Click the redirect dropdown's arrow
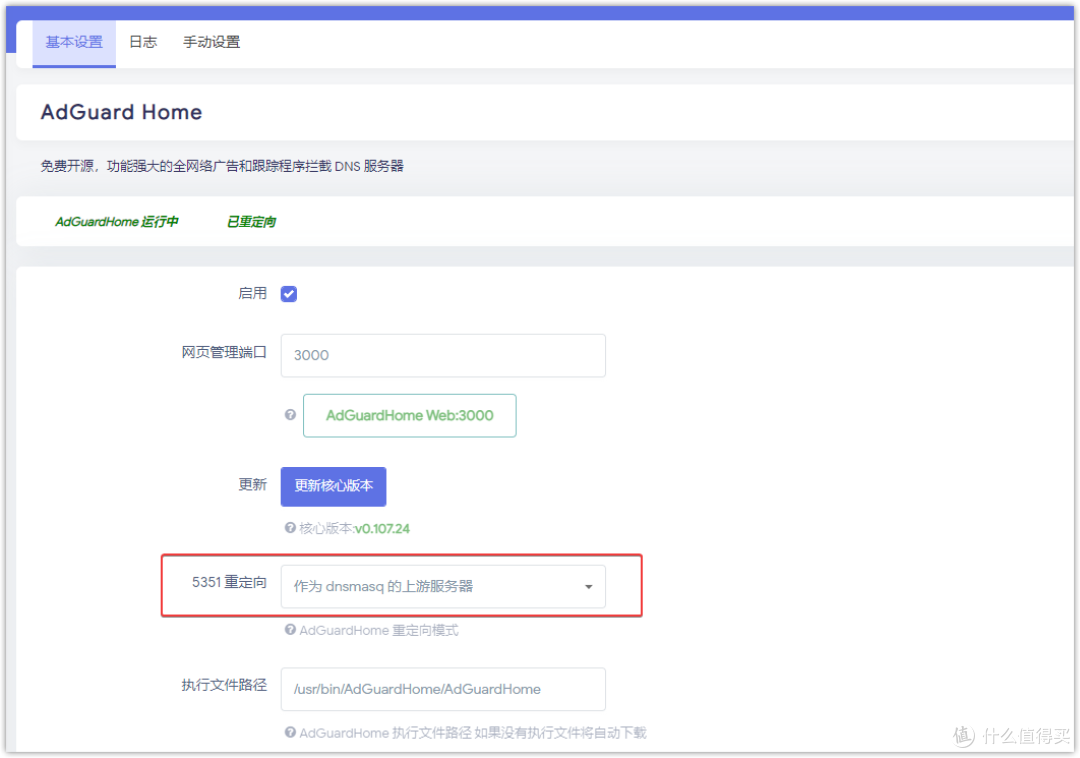1080x758 pixels. 588,586
